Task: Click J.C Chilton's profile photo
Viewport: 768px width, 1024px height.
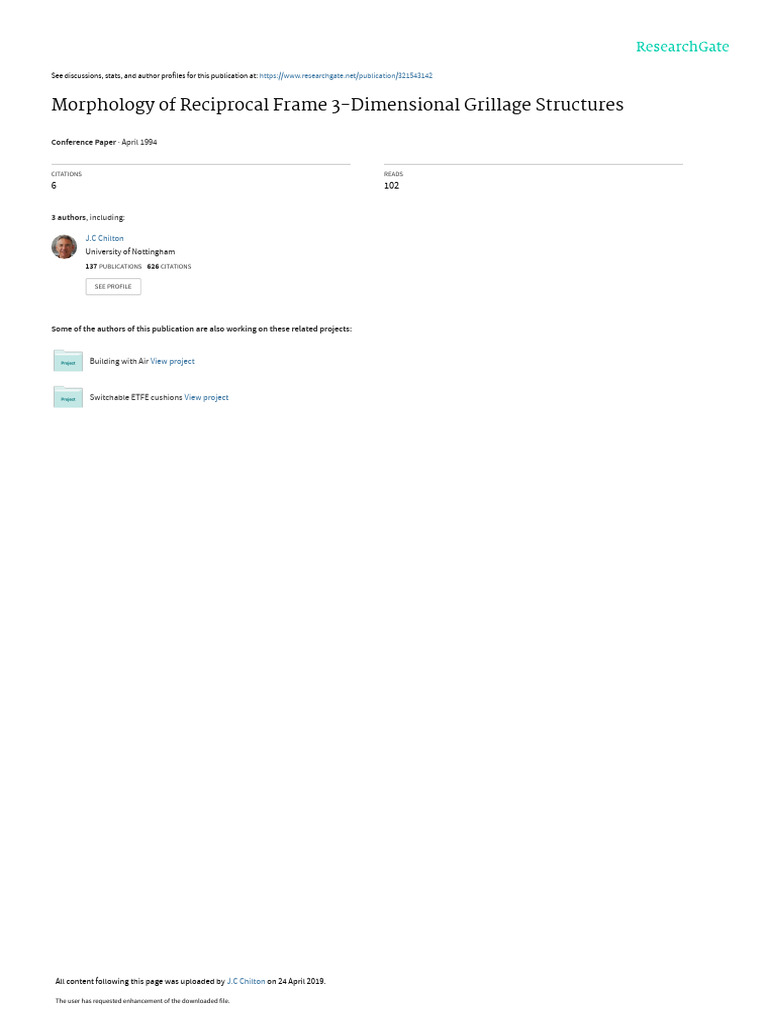Action: point(64,247)
